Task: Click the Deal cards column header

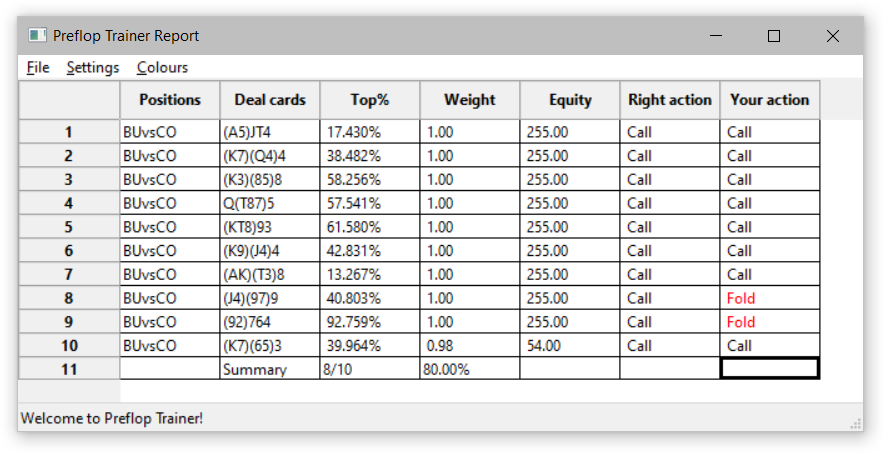Action: pos(270,100)
